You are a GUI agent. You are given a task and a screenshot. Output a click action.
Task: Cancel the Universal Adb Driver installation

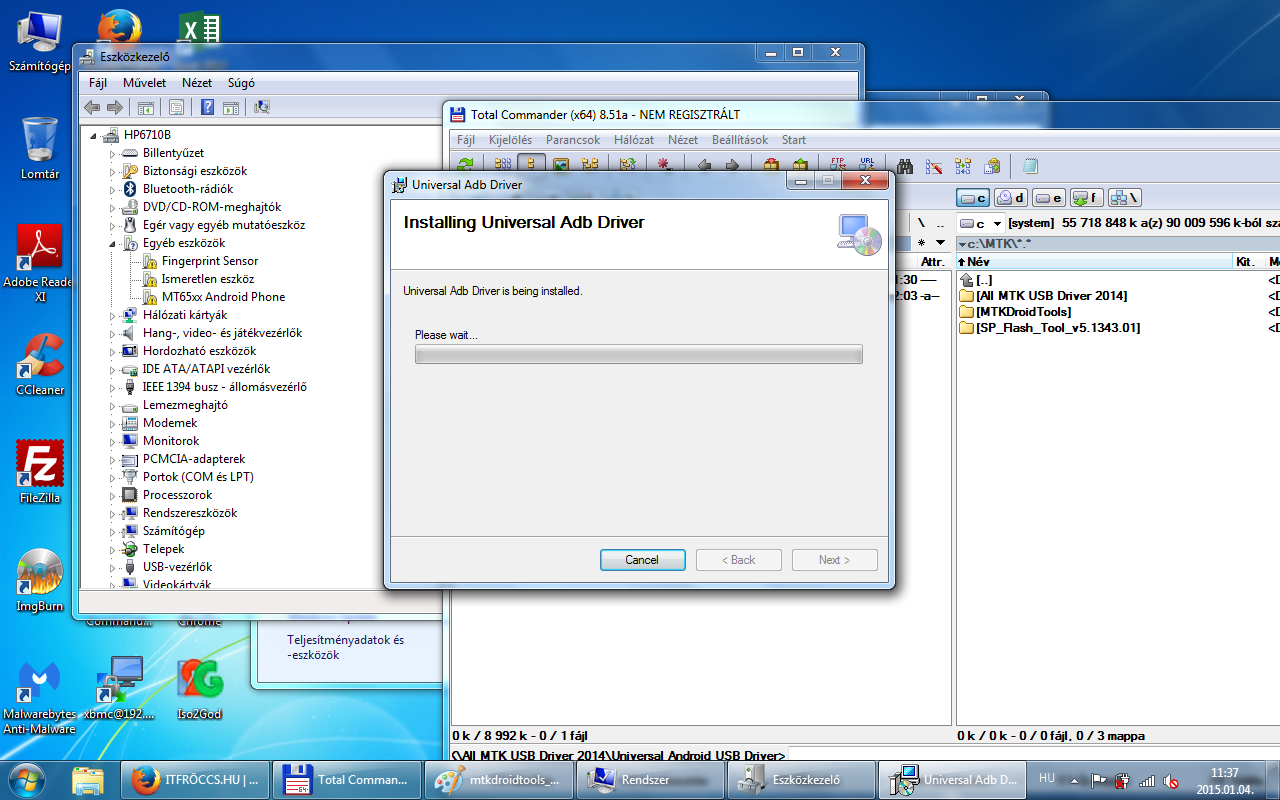(x=642, y=560)
